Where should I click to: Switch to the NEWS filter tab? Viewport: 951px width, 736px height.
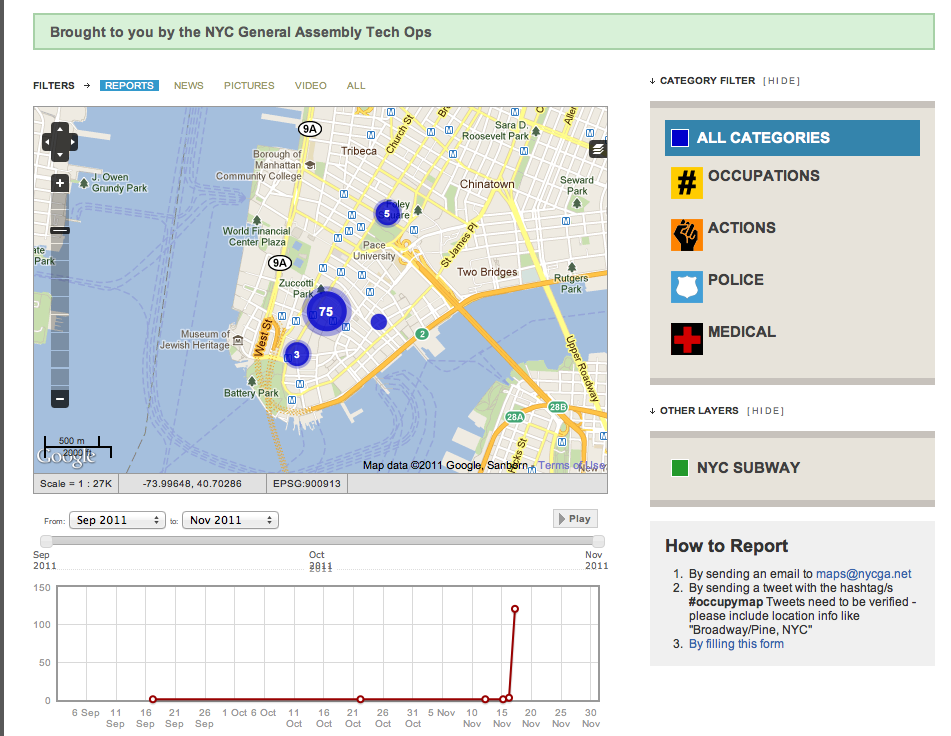[x=188, y=86]
